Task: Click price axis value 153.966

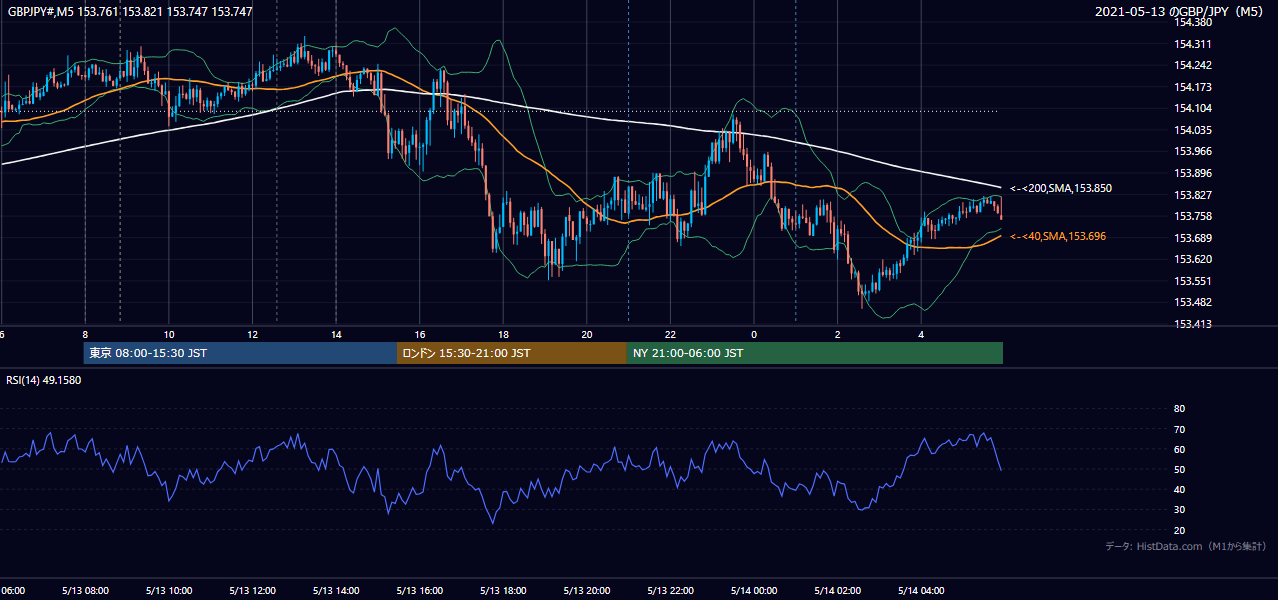Action: 1193,151
